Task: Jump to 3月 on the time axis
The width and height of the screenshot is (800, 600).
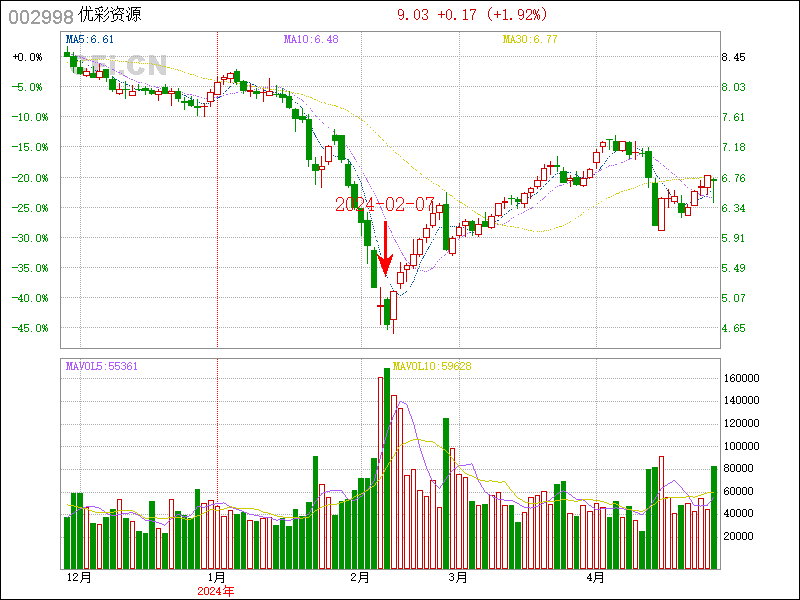Action: click(x=458, y=578)
